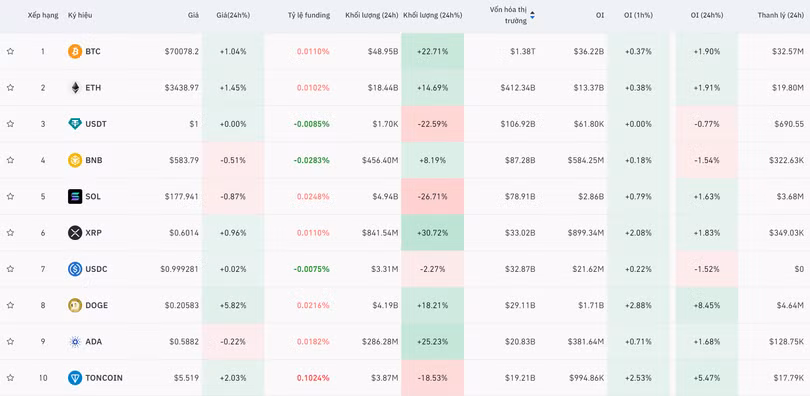The width and height of the screenshot is (810, 396).
Task: Click the ADA Cardano coin icon
Action: click(75, 341)
